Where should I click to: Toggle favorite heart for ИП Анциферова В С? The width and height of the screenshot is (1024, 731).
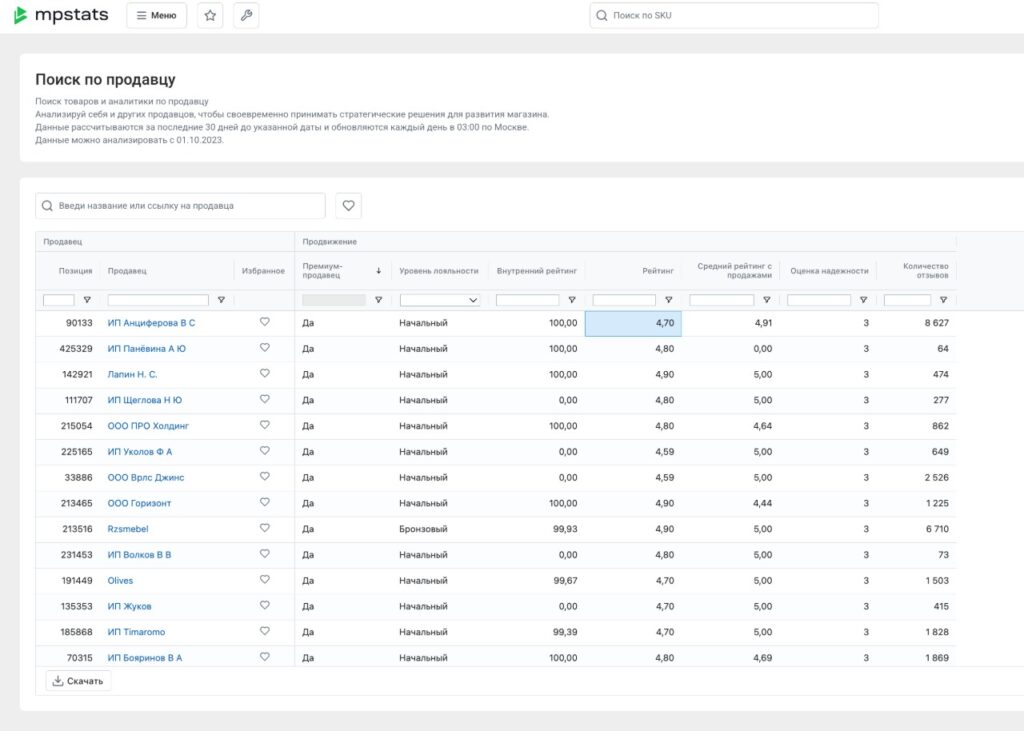(x=265, y=322)
